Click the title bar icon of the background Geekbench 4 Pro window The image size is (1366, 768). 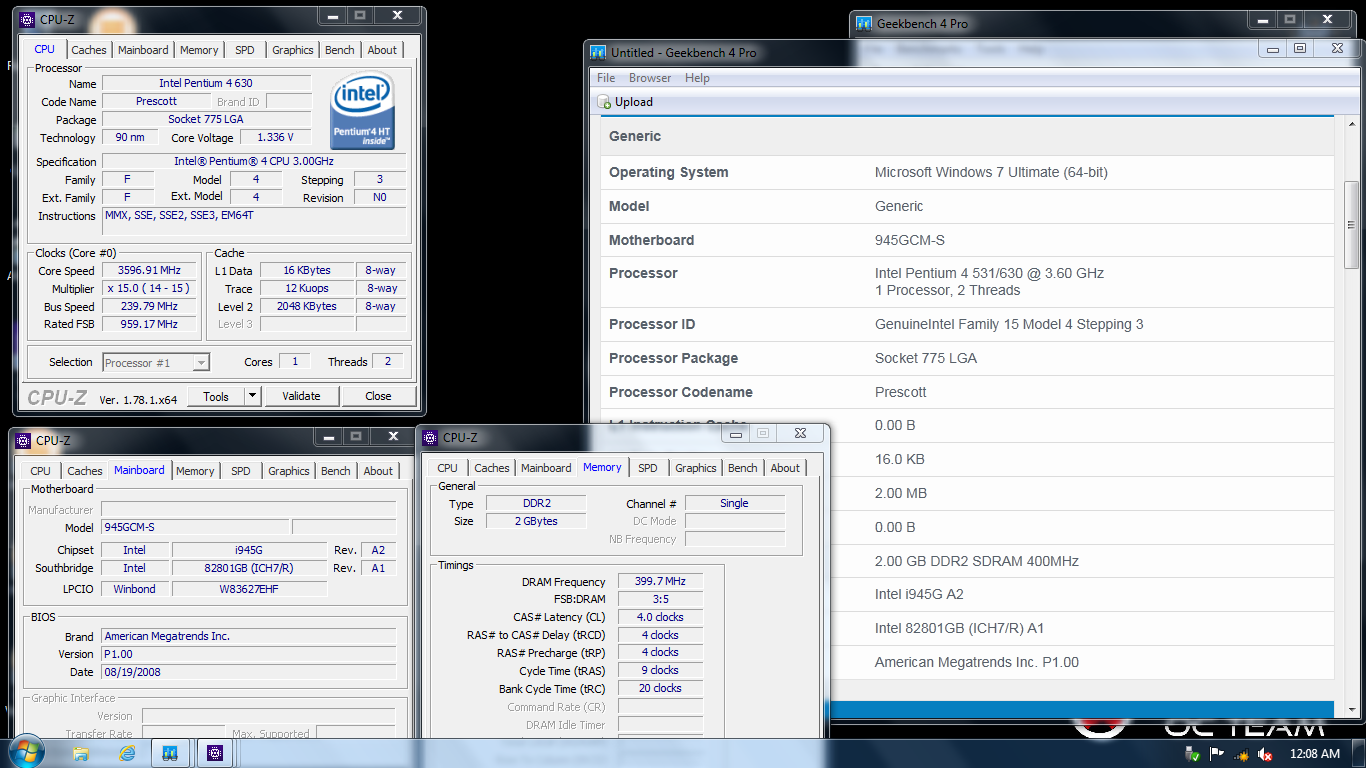tap(864, 23)
